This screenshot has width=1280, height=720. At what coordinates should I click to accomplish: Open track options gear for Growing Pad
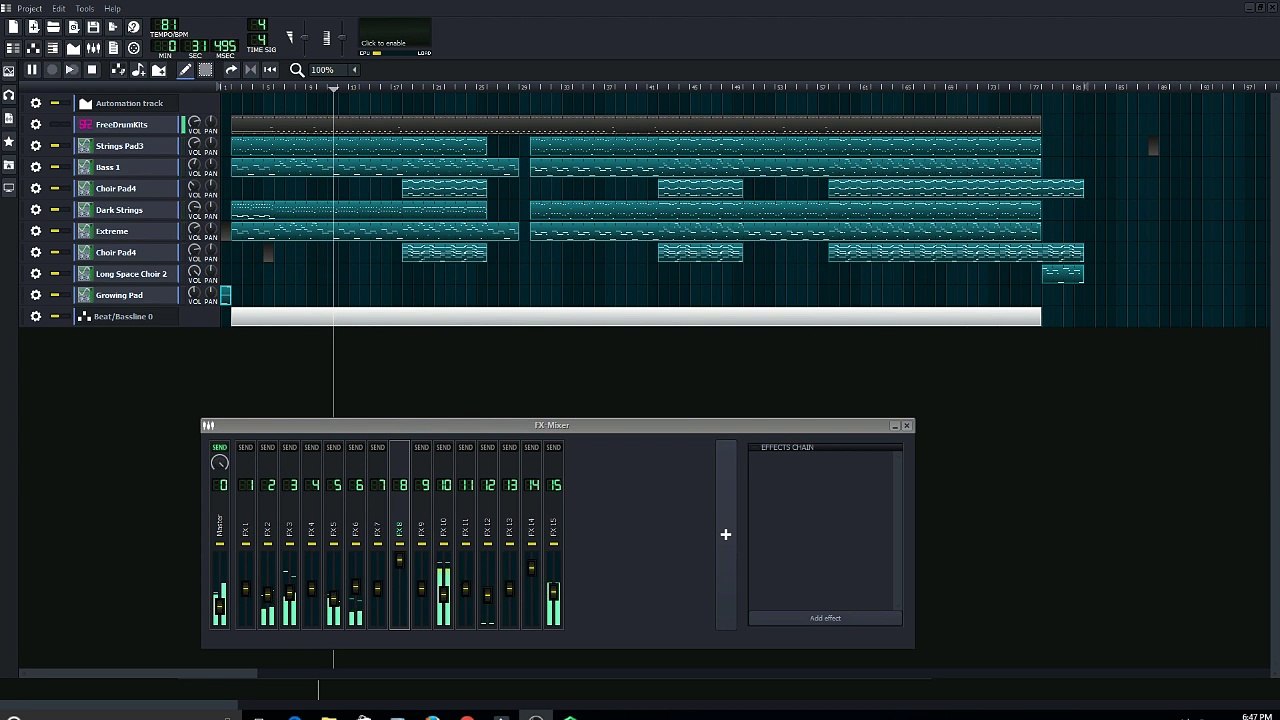pyautogui.click(x=36, y=295)
